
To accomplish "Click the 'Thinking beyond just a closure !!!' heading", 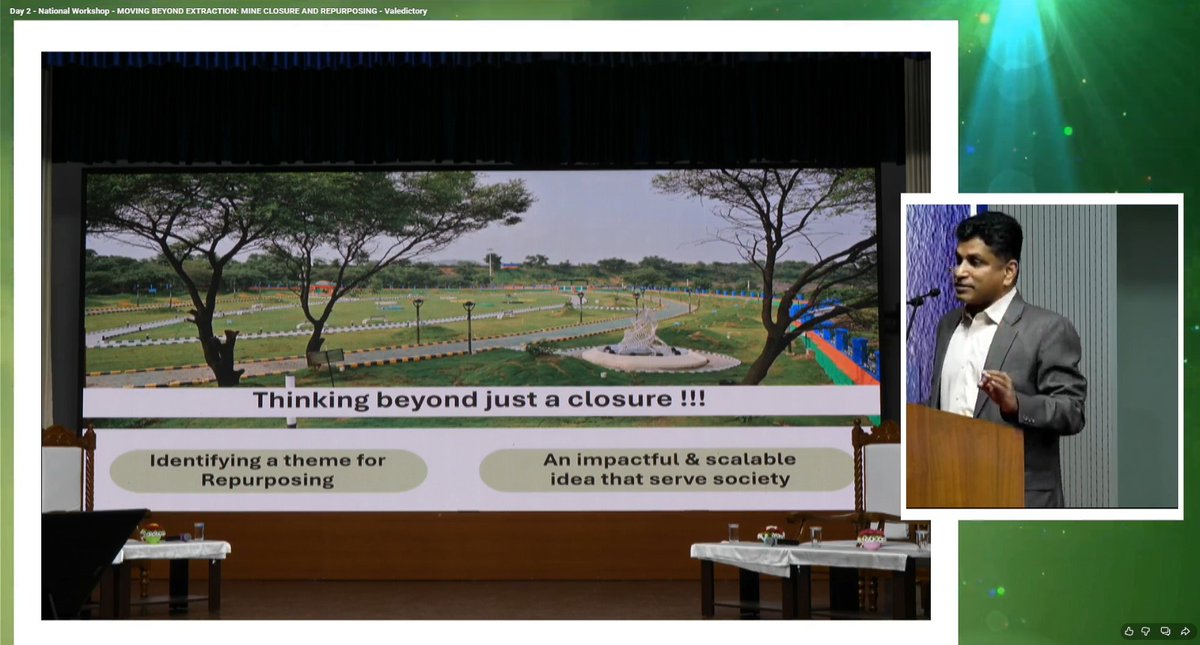I will coord(478,401).
